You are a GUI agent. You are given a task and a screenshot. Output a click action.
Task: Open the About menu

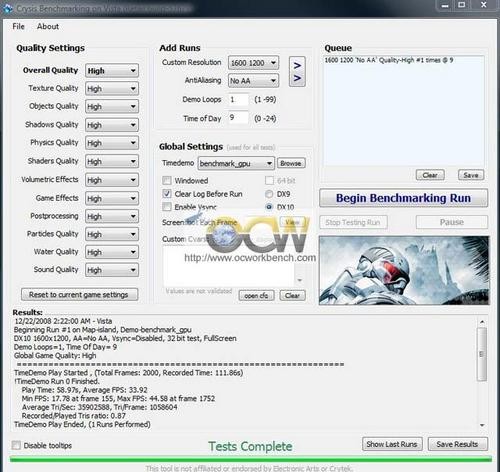click(48, 26)
